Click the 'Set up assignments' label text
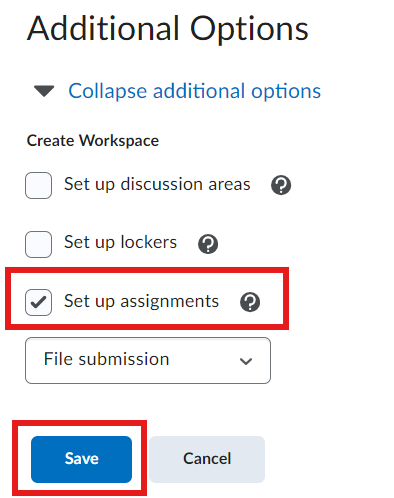 click(141, 302)
